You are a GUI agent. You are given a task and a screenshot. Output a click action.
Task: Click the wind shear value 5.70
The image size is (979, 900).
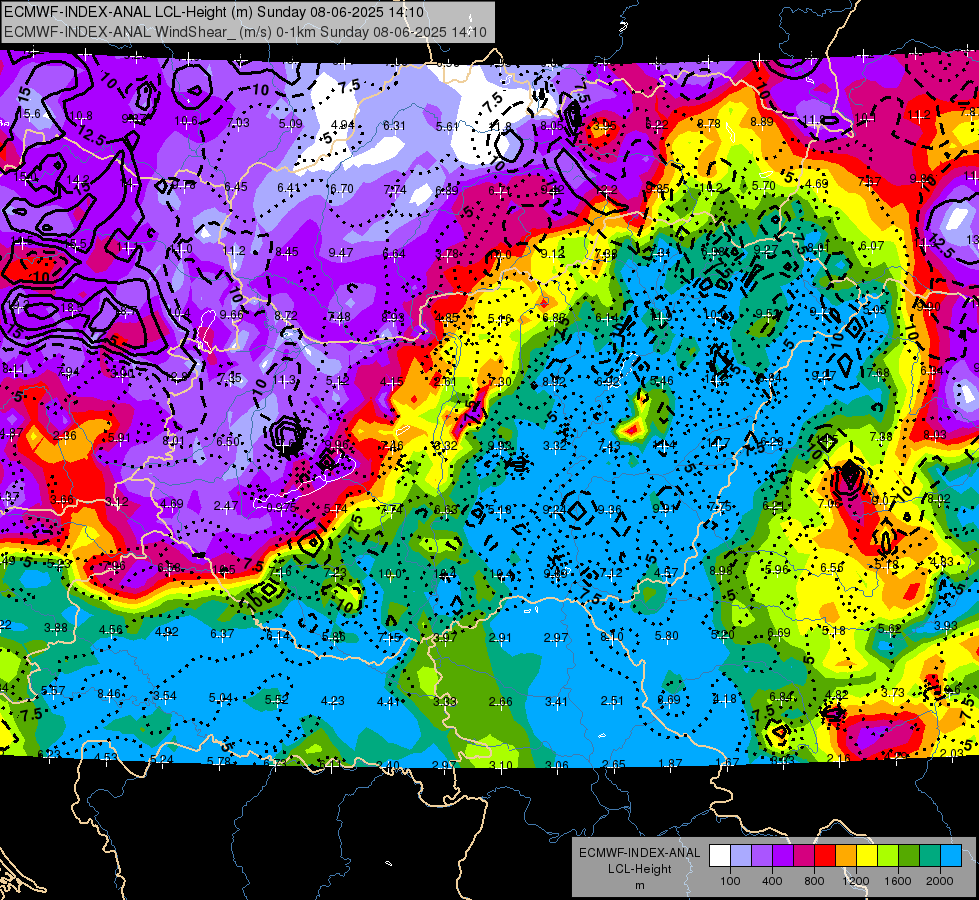click(x=763, y=185)
